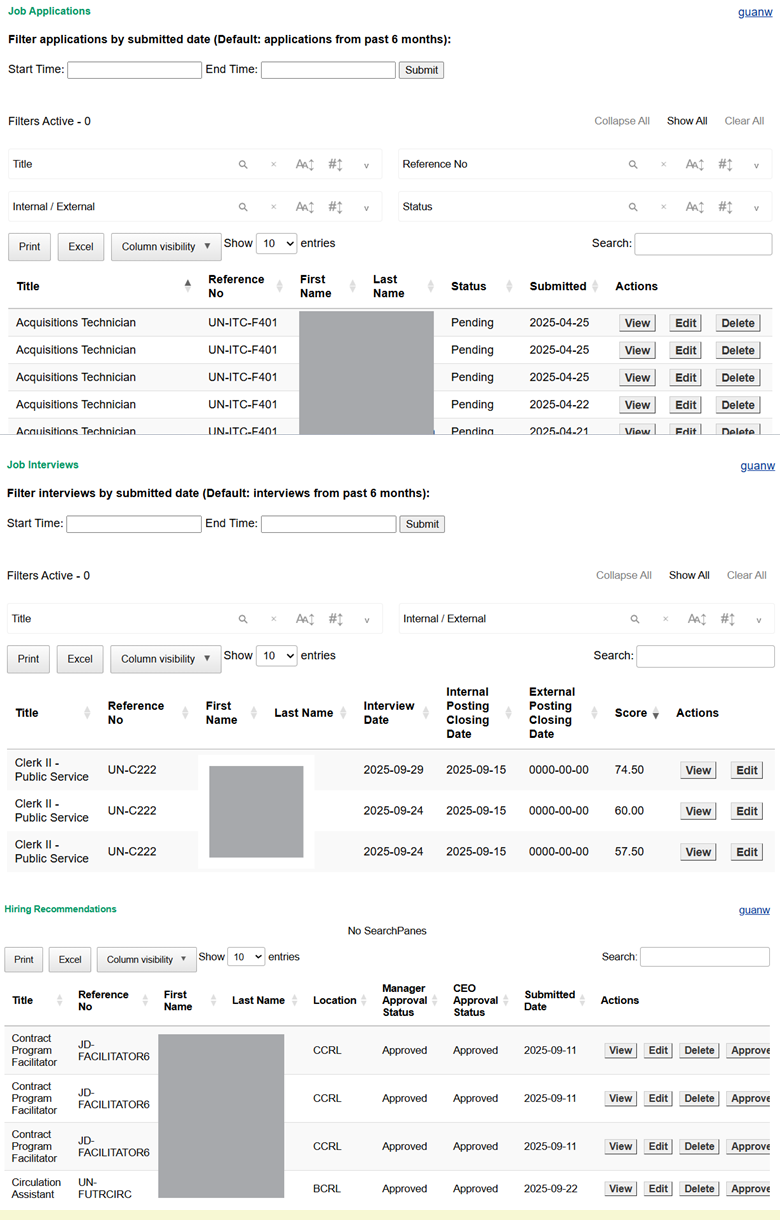Screen dimensions: 780x1220
Task: Click the search icon in the Job Interviews Title pane
Action: (x=242, y=620)
